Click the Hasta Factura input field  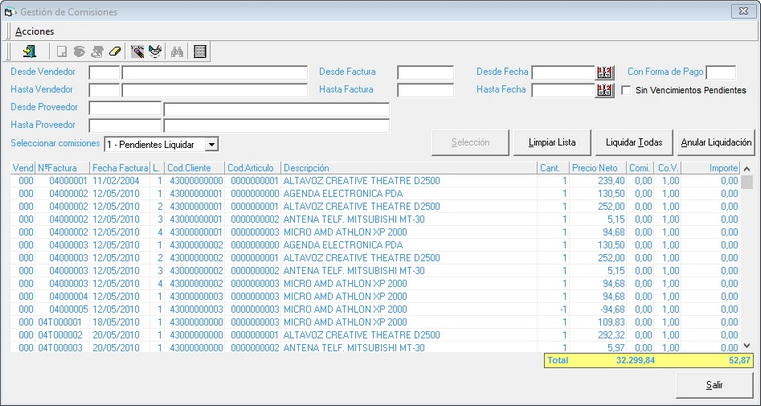[426, 90]
